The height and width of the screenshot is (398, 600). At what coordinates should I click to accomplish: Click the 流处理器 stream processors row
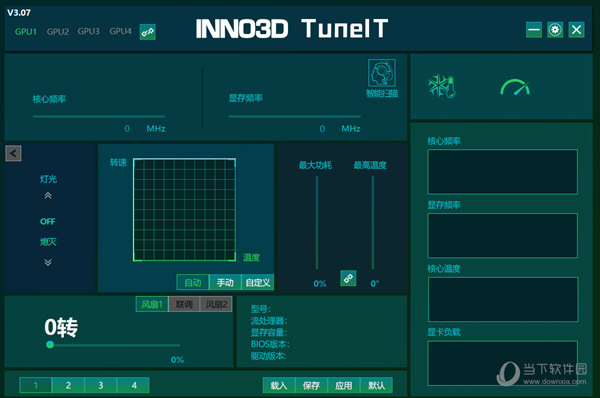(x=269, y=320)
